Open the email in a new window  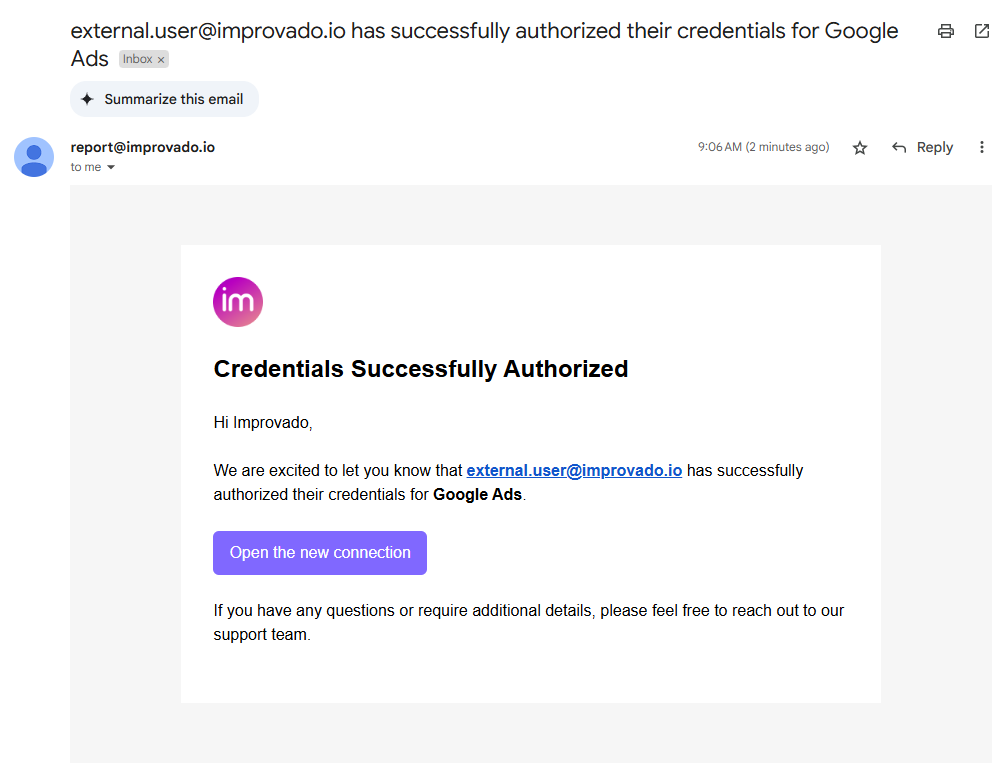point(982,31)
